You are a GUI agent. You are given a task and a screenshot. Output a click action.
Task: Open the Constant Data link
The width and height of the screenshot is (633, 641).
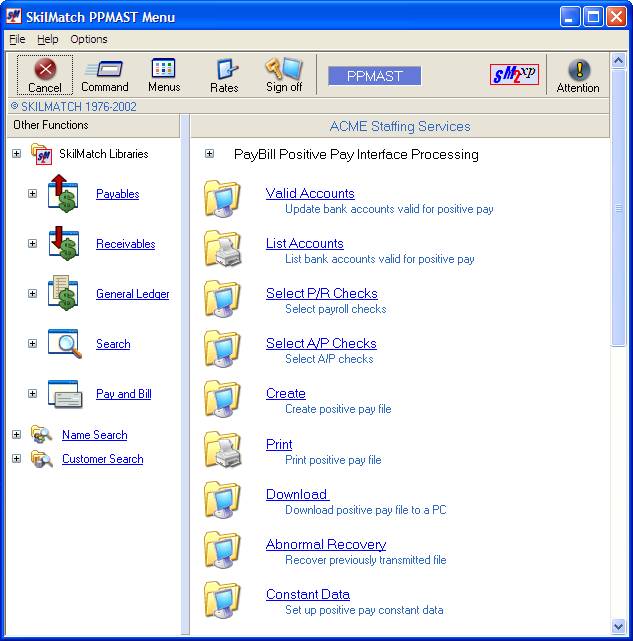[308, 594]
